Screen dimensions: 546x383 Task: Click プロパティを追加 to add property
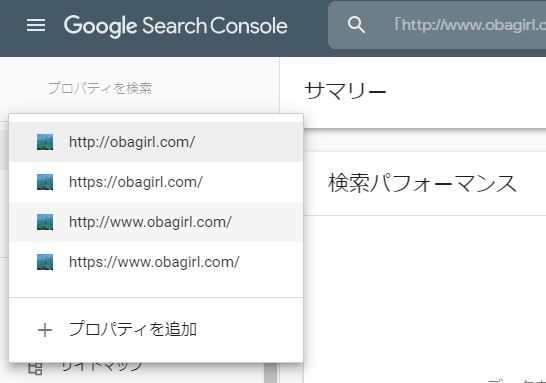[x=133, y=329]
